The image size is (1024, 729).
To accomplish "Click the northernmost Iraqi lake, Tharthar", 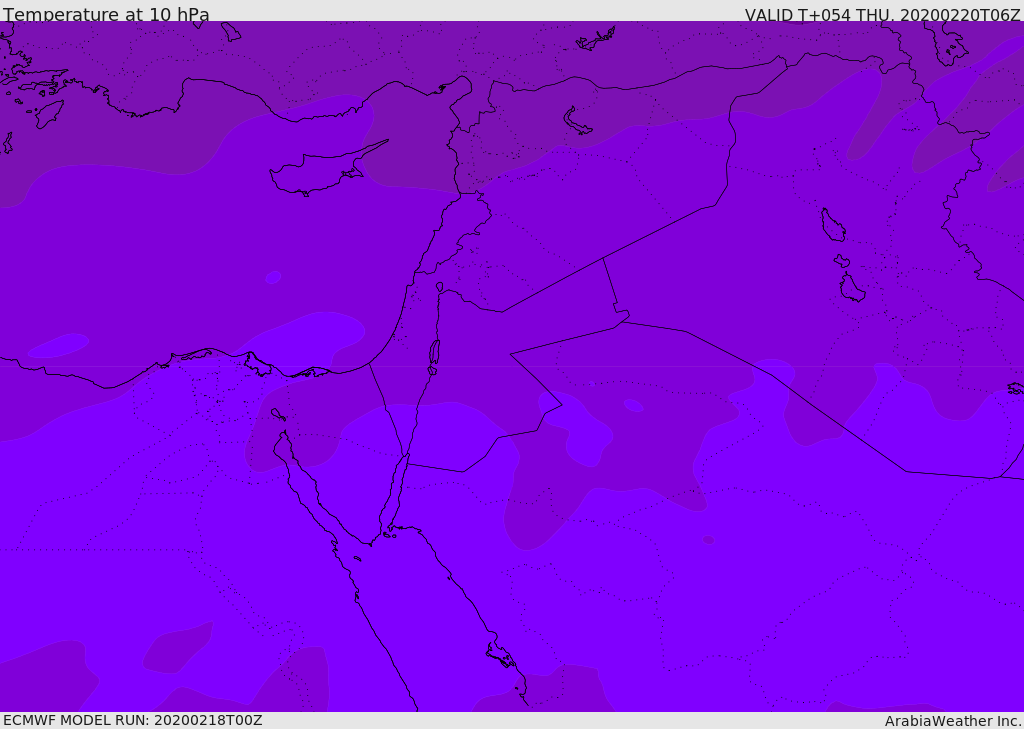I will 832,225.
